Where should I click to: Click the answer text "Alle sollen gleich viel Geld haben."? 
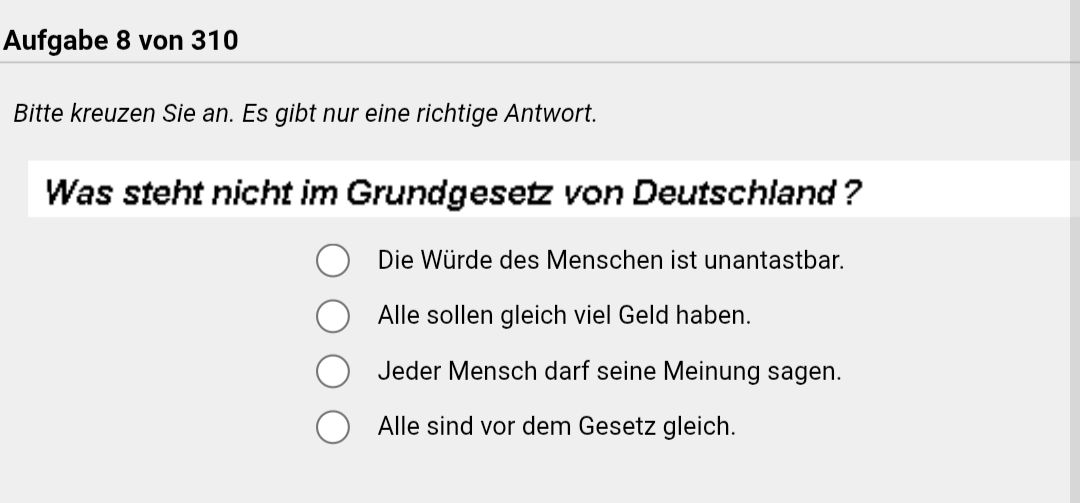563,316
